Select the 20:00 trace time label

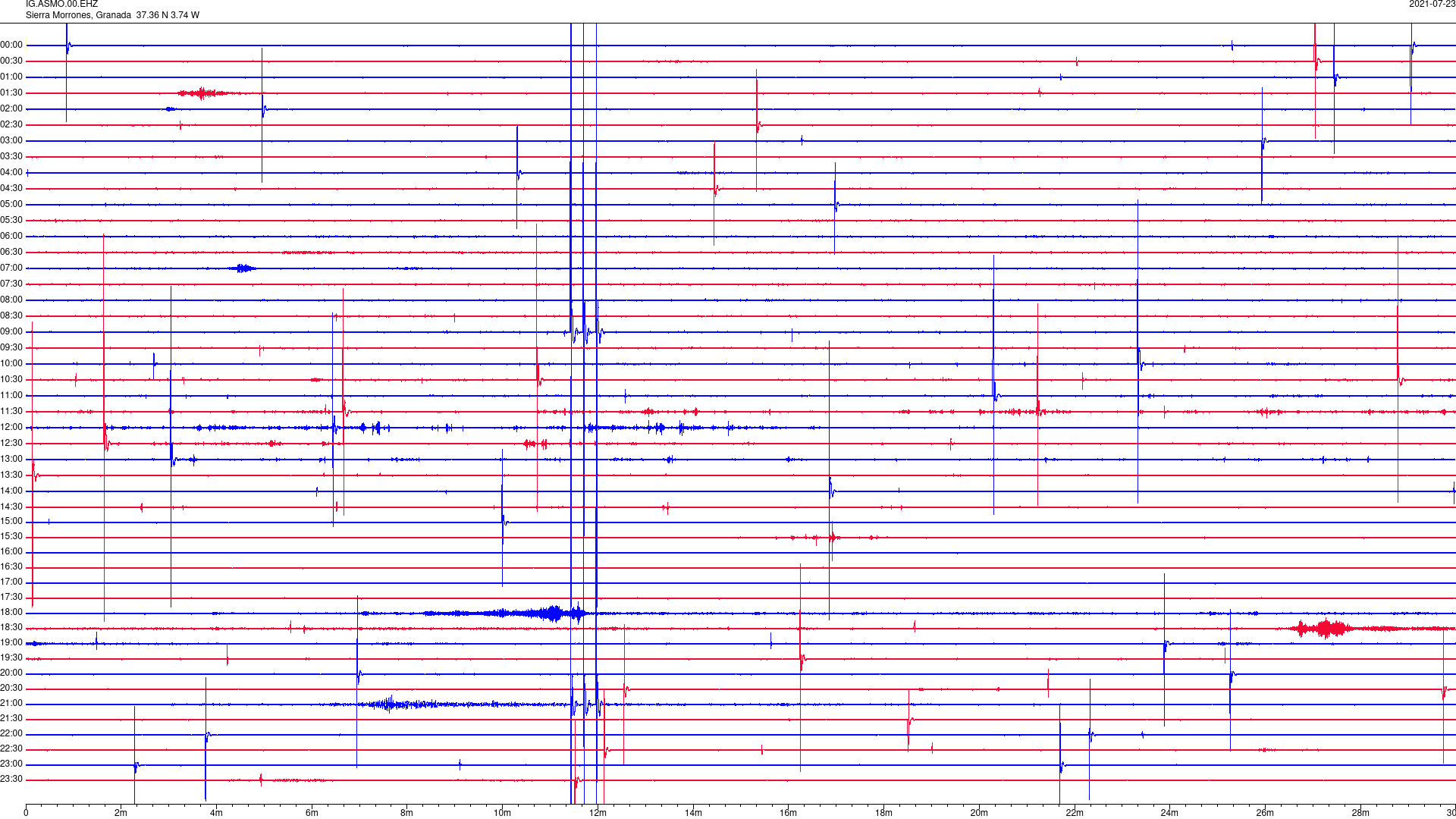(x=11, y=673)
